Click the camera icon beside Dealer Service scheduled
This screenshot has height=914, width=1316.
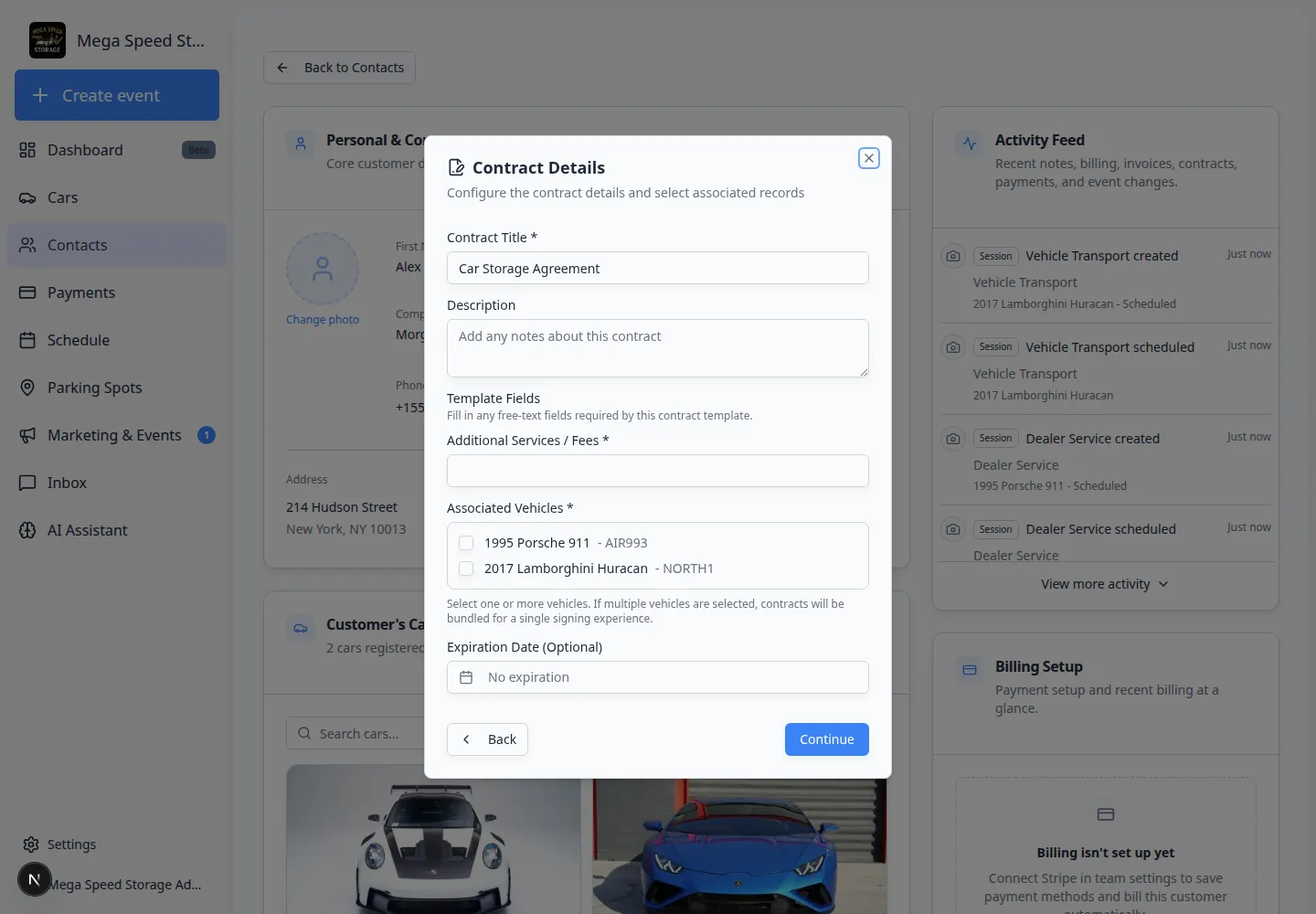click(953, 529)
